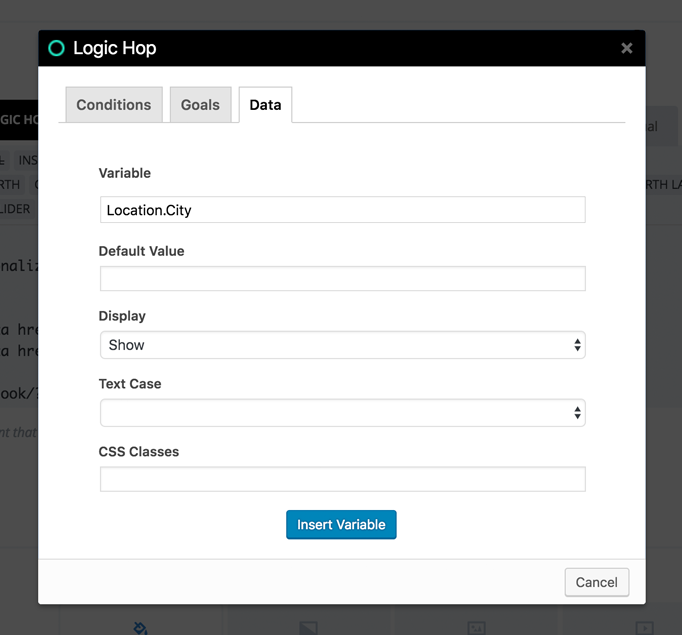Click the CSS Classes input field

(x=343, y=479)
